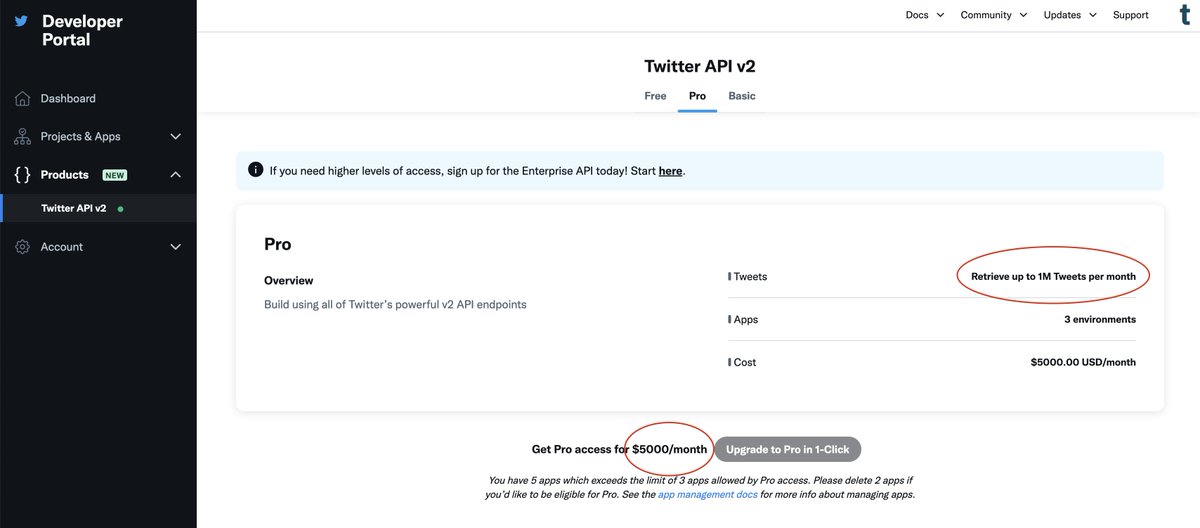The height and width of the screenshot is (528, 1200).
Task: Click the Developer Portal title
Action: (x=82, y=30)
